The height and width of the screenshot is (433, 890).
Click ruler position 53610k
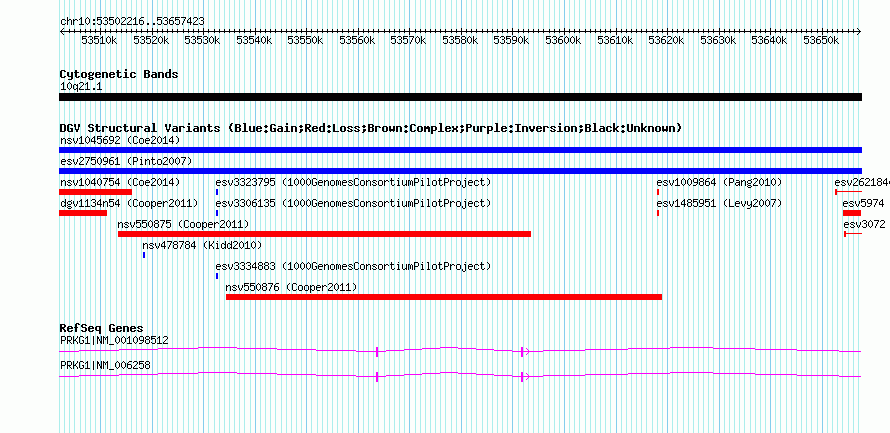(x=615, y=40)
